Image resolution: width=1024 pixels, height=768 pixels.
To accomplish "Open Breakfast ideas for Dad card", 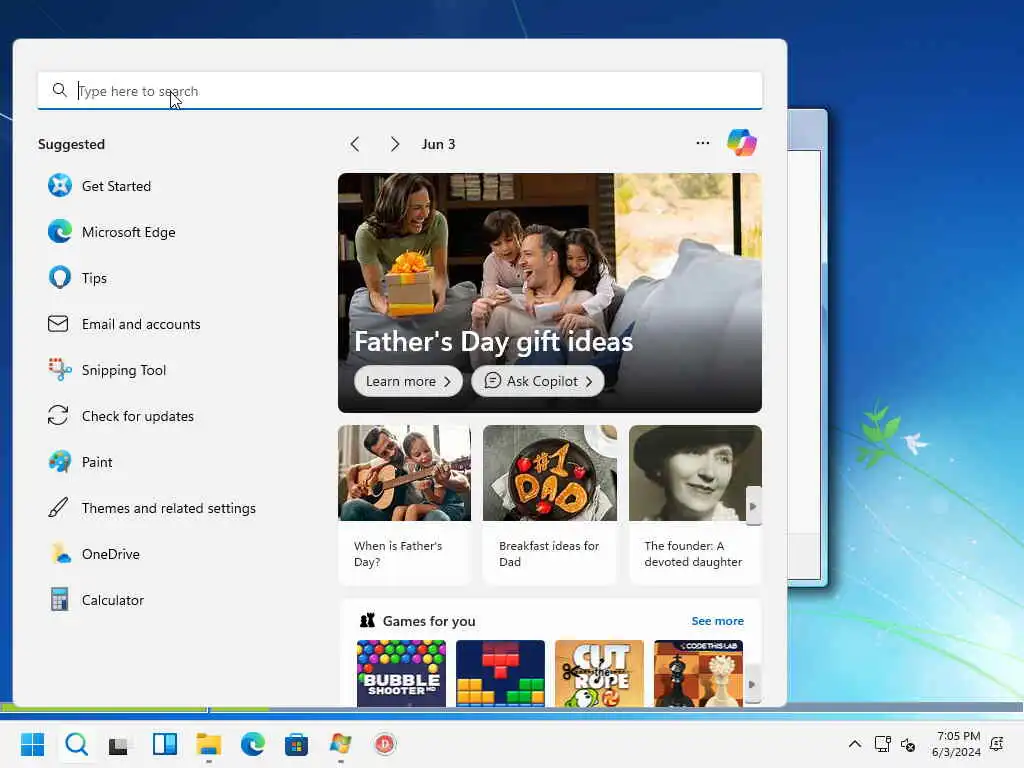I will point(550,504).
